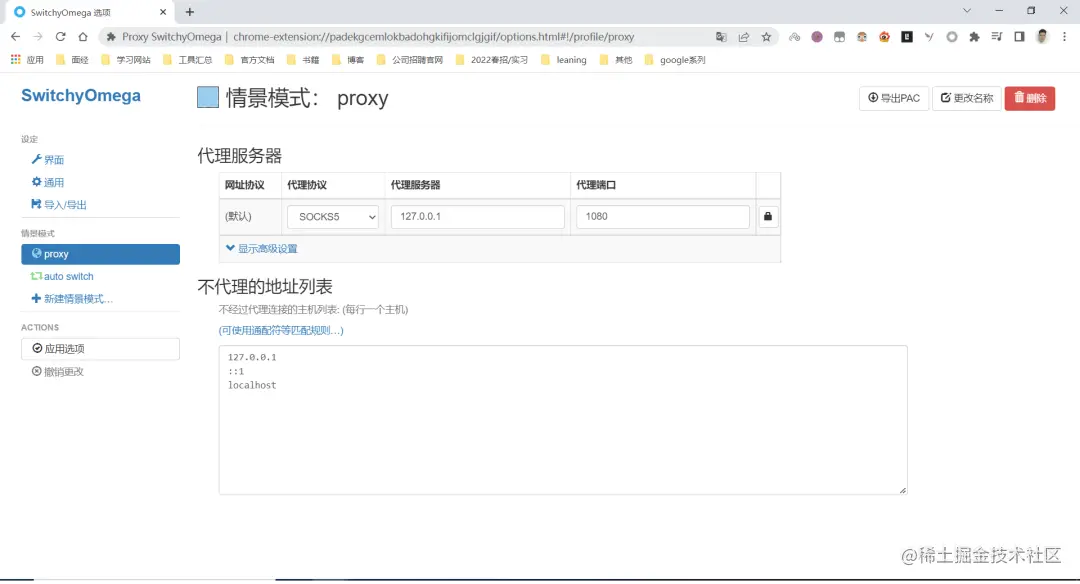Grab the bypass textarea resize handle
This screenshot has height=584, width=1080.
click(902, 490)
